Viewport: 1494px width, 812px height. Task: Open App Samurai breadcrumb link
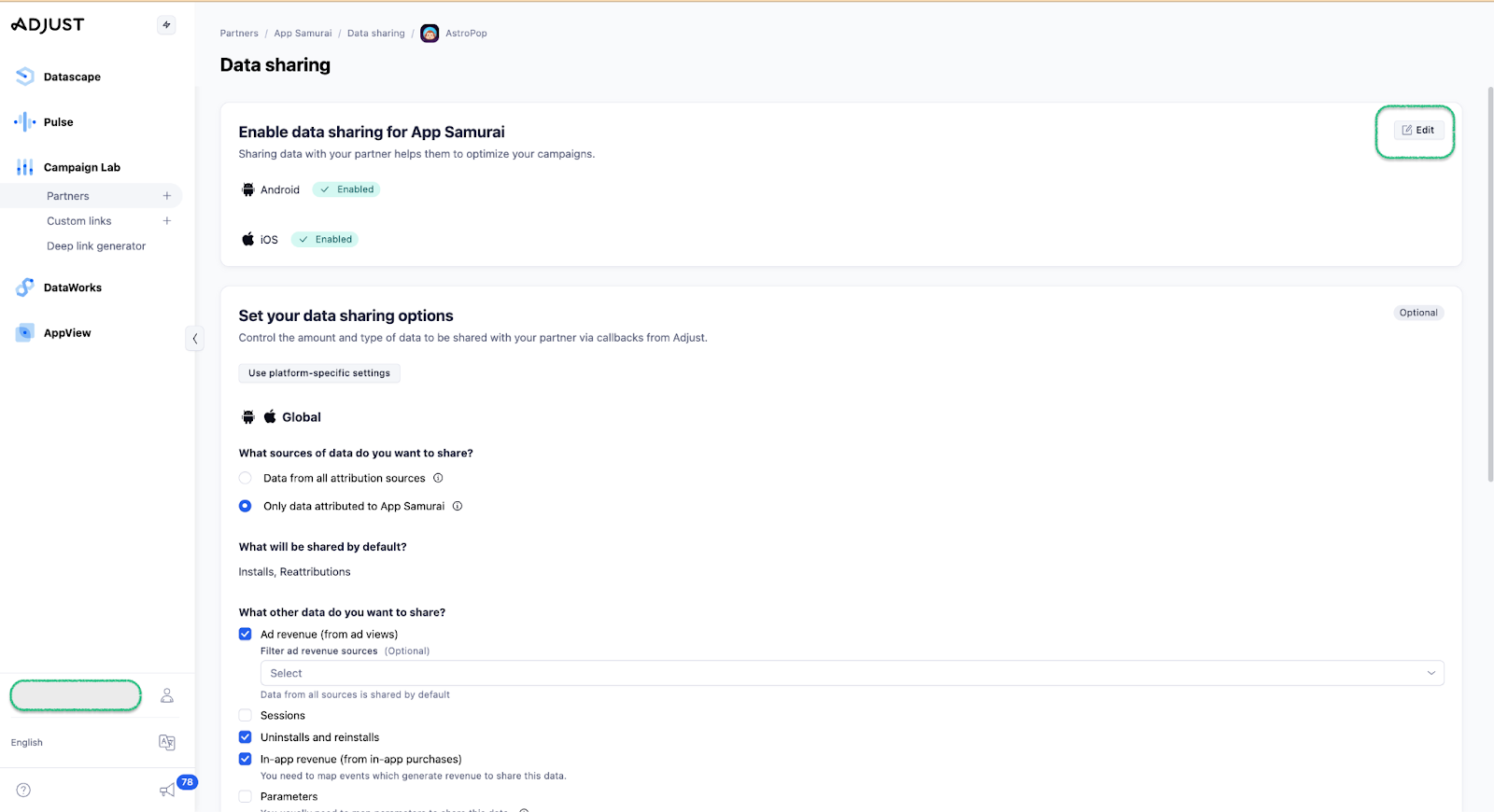303,34
